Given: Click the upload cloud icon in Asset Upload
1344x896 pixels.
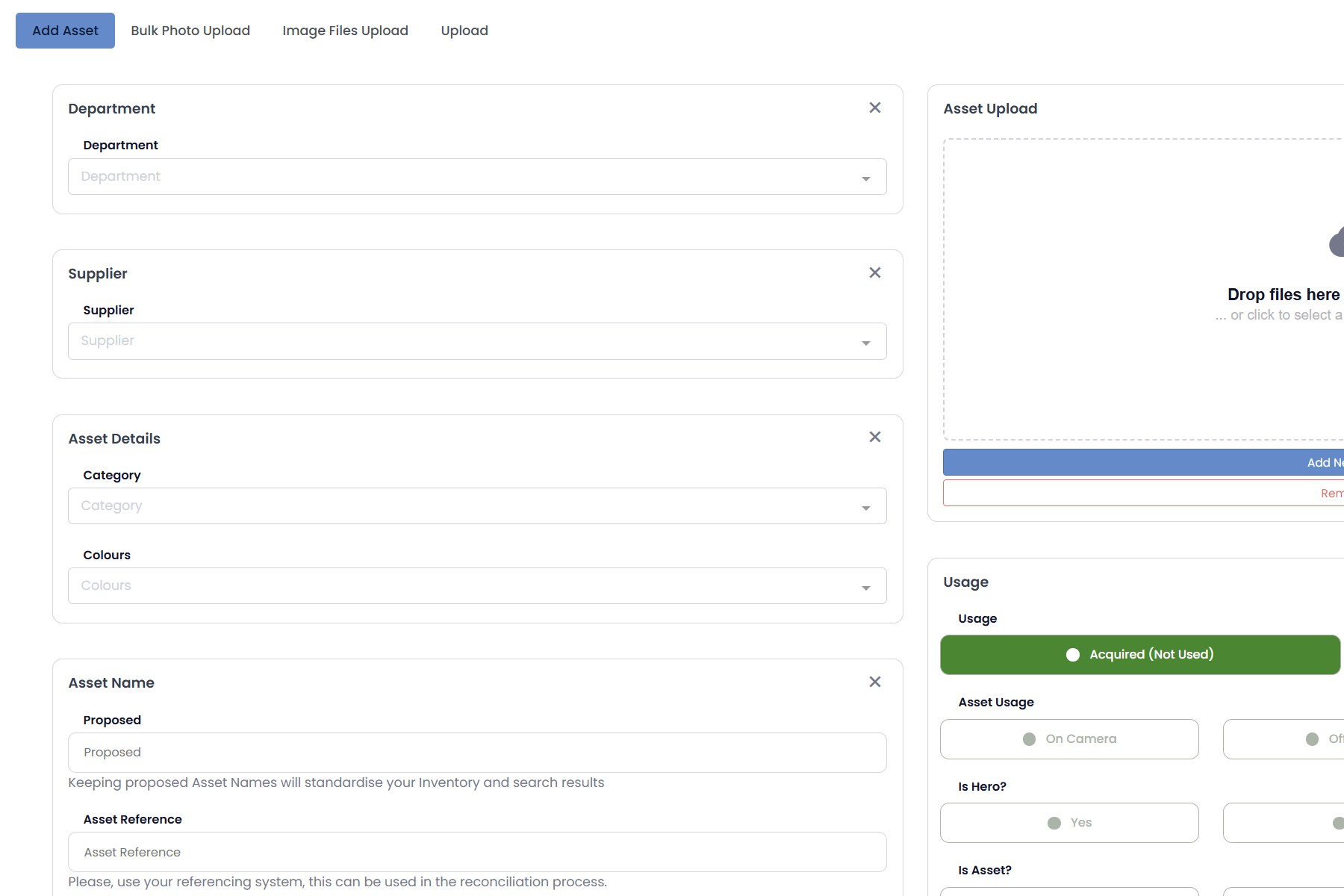Looking at the screenshot, I should (x=1337, y=243).
